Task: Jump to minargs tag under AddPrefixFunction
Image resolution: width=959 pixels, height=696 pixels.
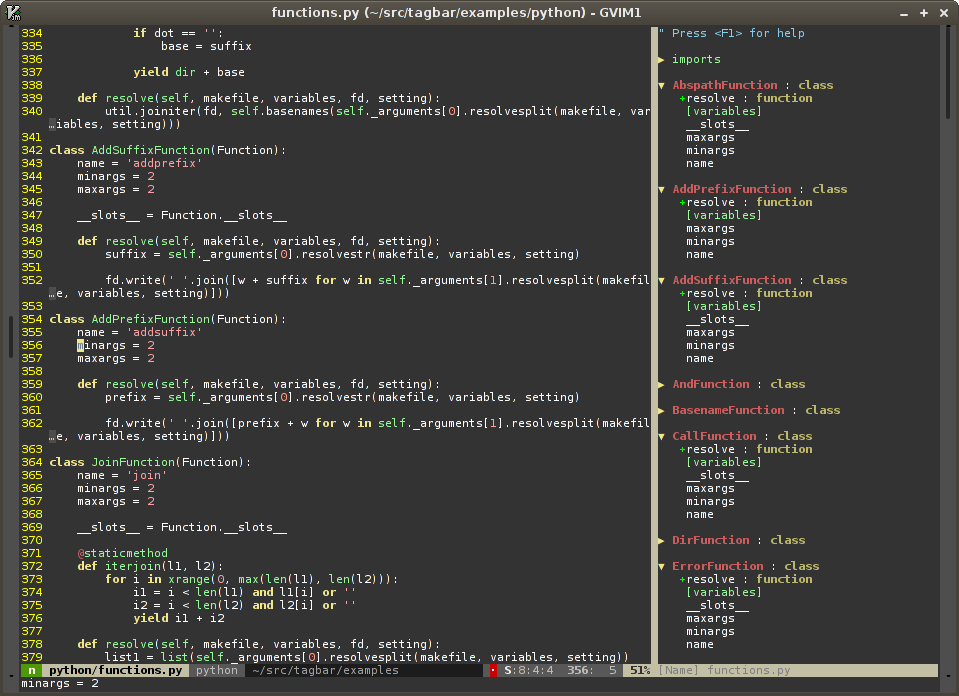Action: [710, 241]
